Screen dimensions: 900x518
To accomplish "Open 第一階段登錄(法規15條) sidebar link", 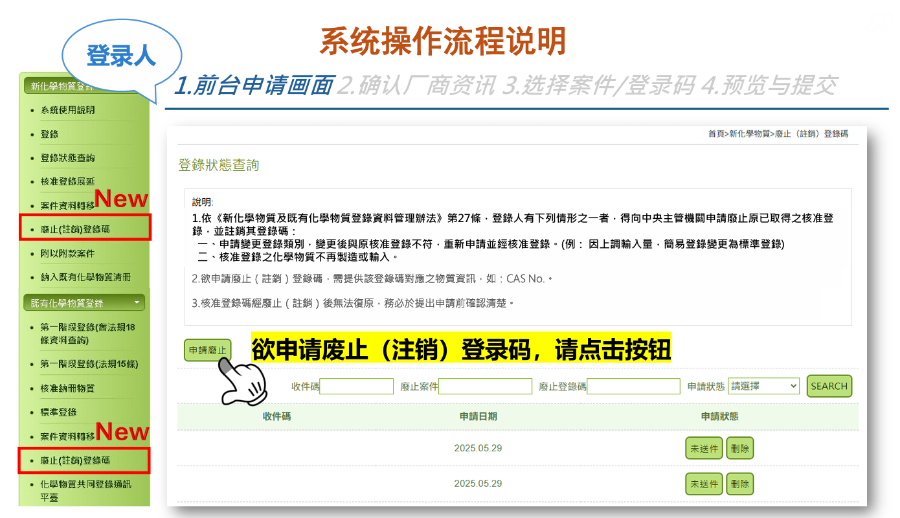I will [x=85, y=364].
